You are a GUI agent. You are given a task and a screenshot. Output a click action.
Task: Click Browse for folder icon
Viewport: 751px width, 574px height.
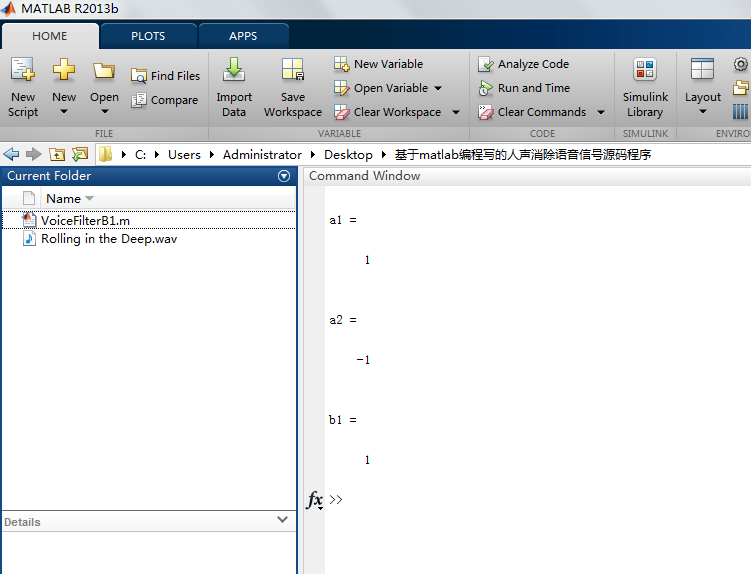click(80, 154)
